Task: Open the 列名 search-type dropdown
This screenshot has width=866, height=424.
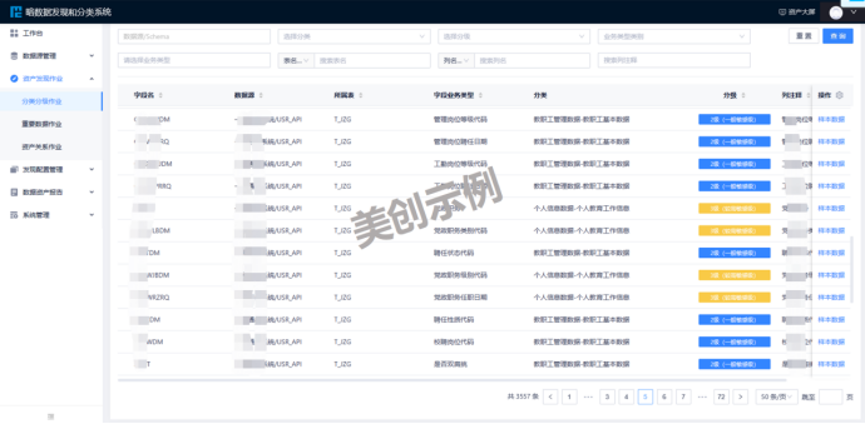Action: (456, 61)
